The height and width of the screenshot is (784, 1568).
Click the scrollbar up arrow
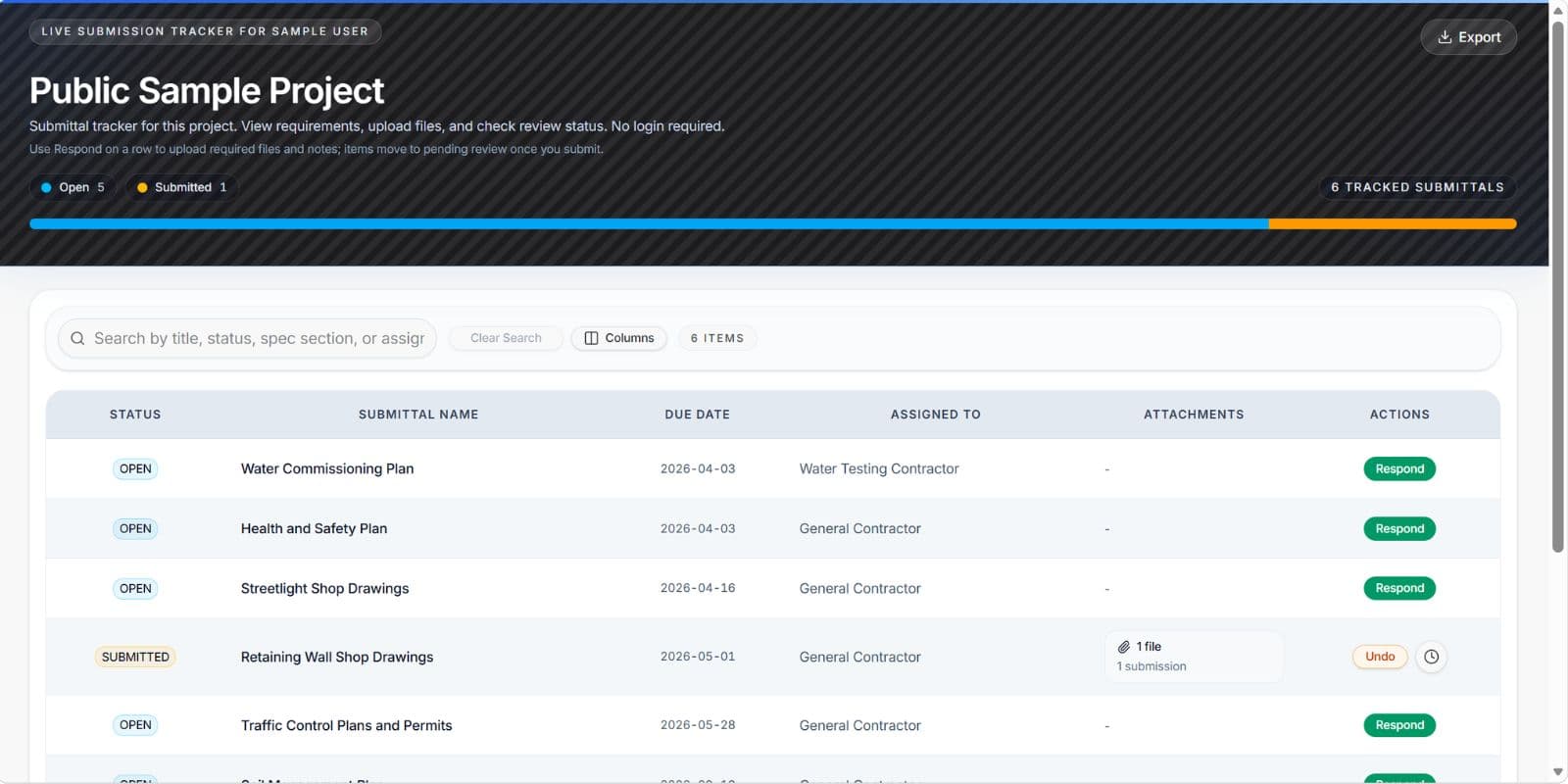pyautogui.click(x=1558, y=11)
